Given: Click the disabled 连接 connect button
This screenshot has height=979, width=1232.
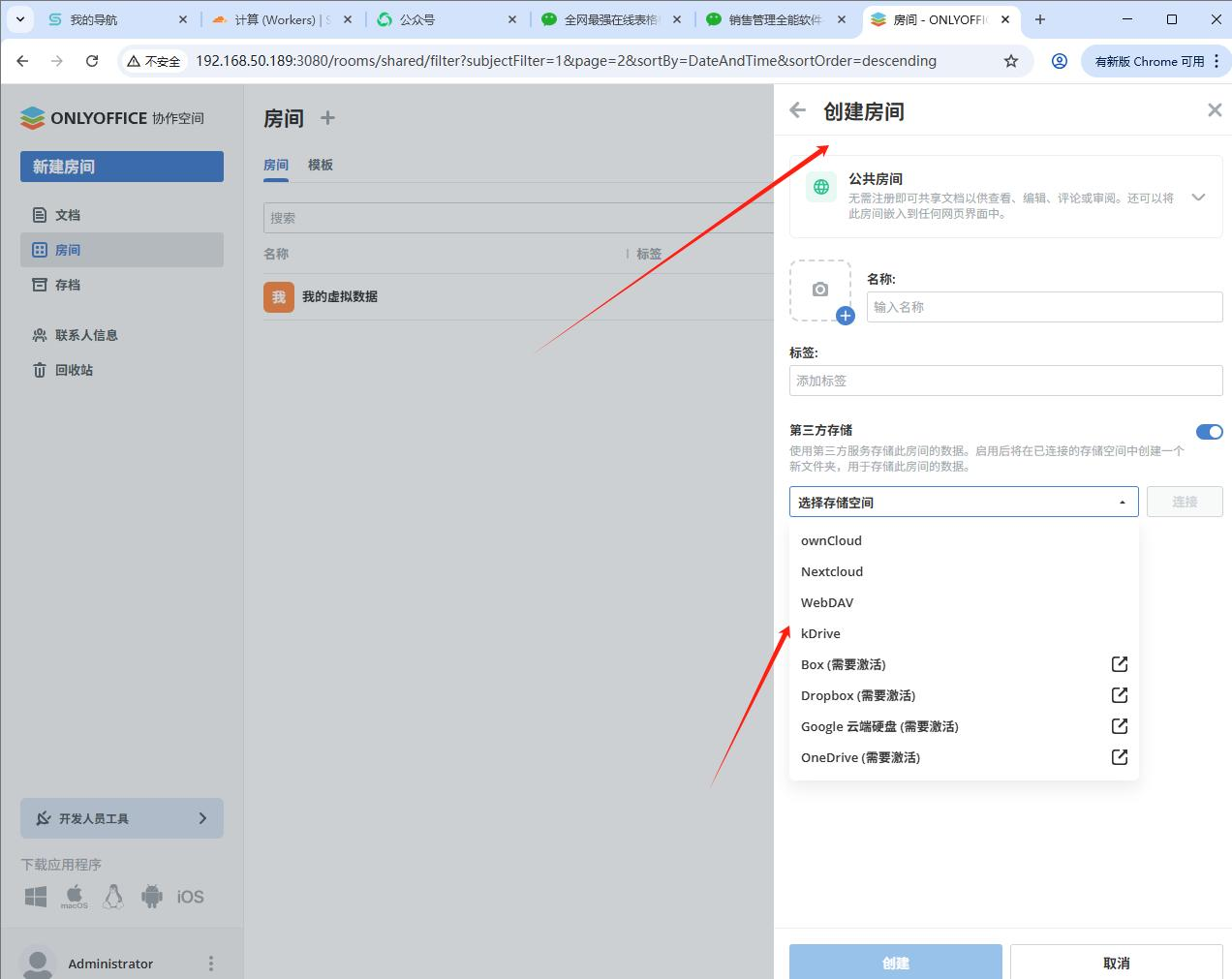Looking at the screenshot, I should [1185, 502].
